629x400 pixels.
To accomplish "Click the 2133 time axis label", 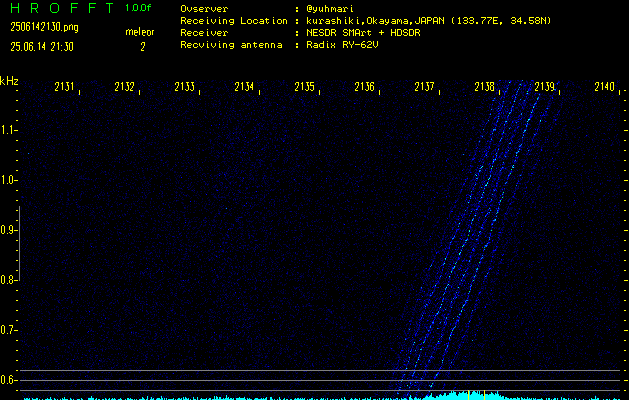I will [x=185, y=87].
